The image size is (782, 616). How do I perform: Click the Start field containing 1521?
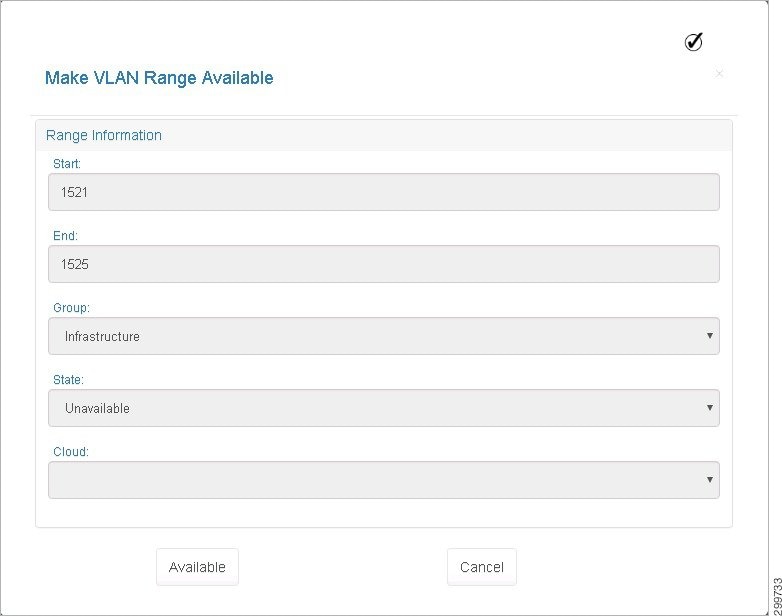384,192
